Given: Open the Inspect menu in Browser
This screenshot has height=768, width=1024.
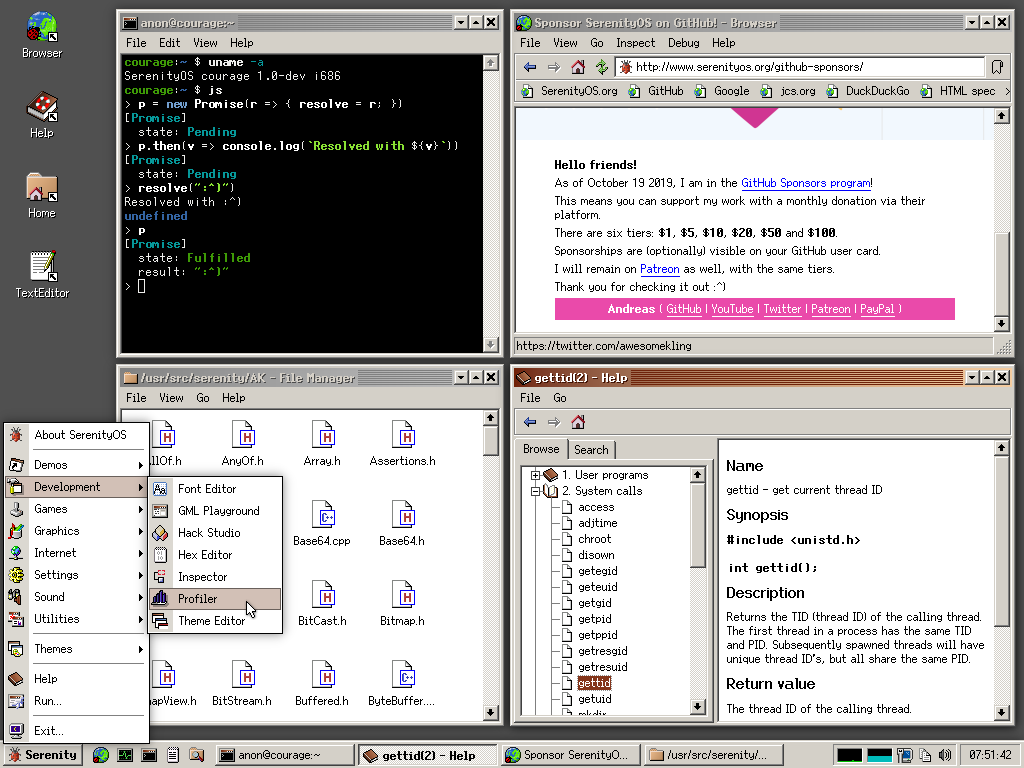Looking at the screenshot, I should [635, 43].
